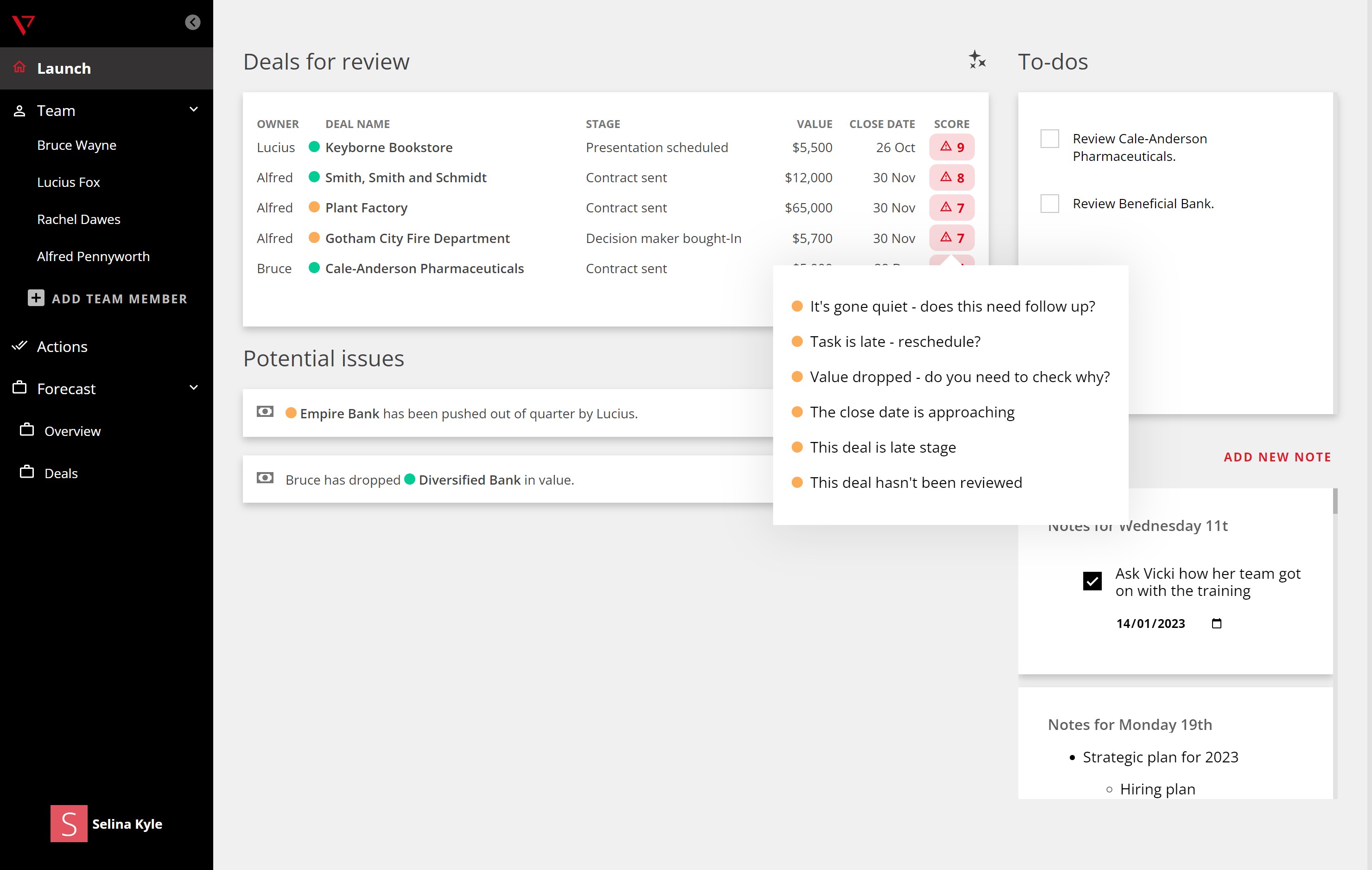Click the plus icon to add team member
1372x870 pixels.
(x=36, y=298)
